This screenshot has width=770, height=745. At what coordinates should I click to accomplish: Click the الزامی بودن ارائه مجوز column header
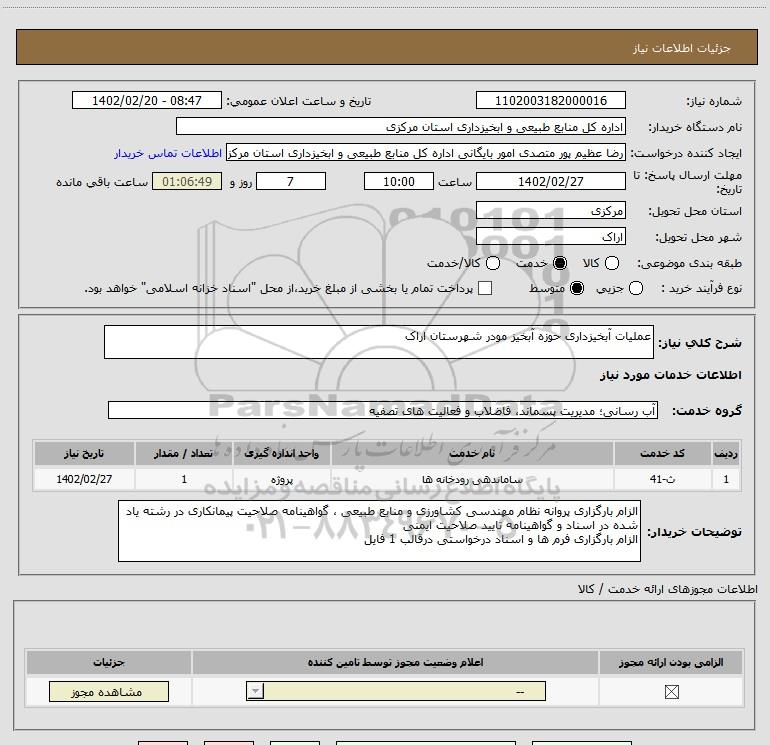pos(671,662)
